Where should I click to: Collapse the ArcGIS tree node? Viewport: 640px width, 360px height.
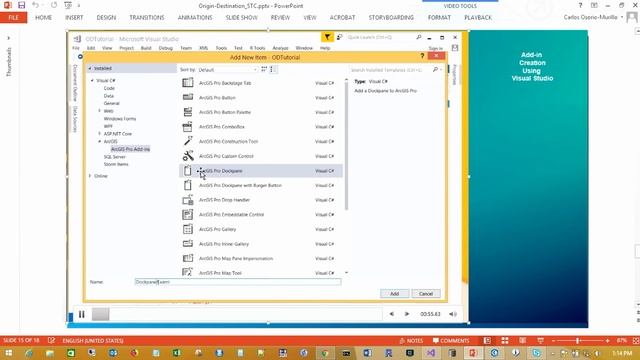coord(99,141)
